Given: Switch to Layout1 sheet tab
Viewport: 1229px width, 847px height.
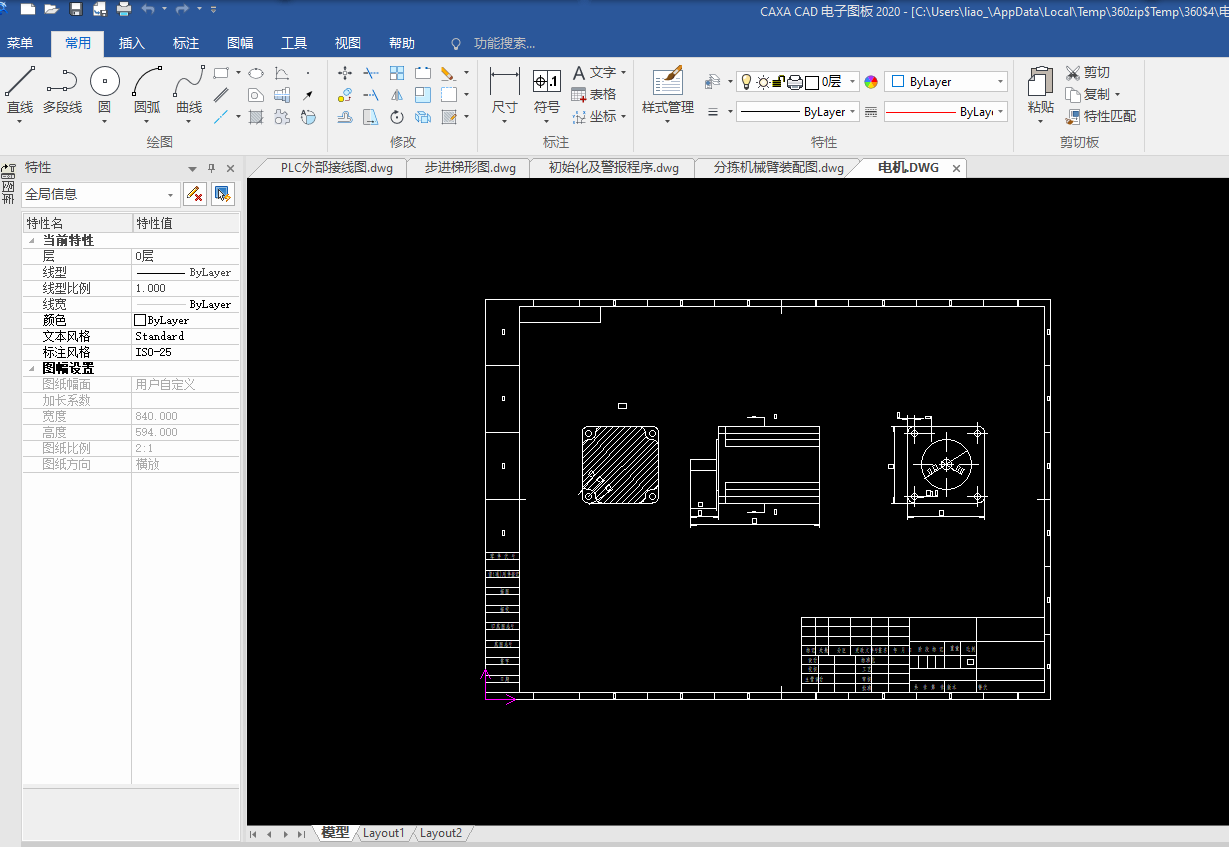Looking at the screenshot, I should 384,833.
